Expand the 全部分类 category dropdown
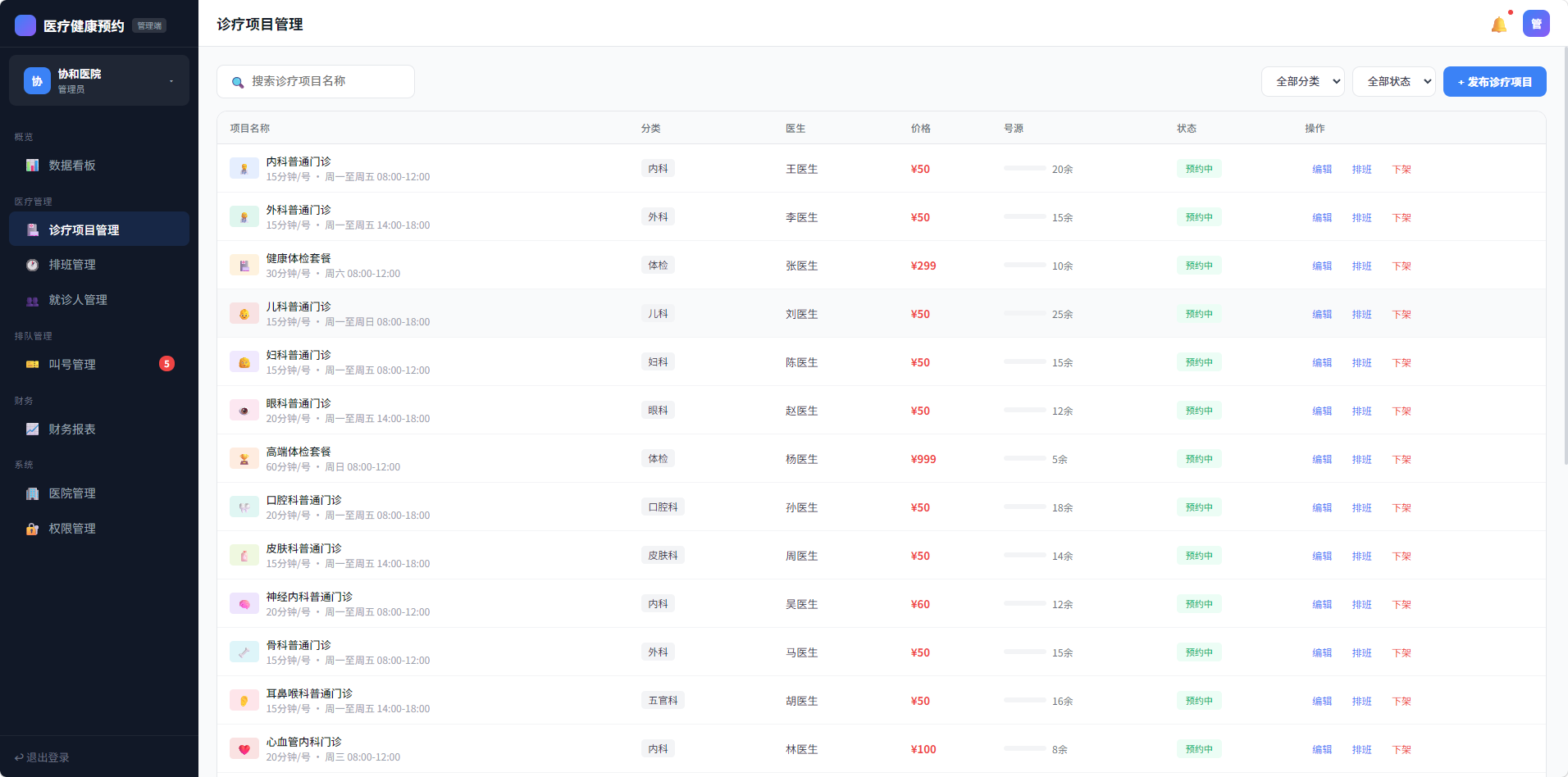The image size is (1568, 777). pyautogui.click(x=1302, y=81)
